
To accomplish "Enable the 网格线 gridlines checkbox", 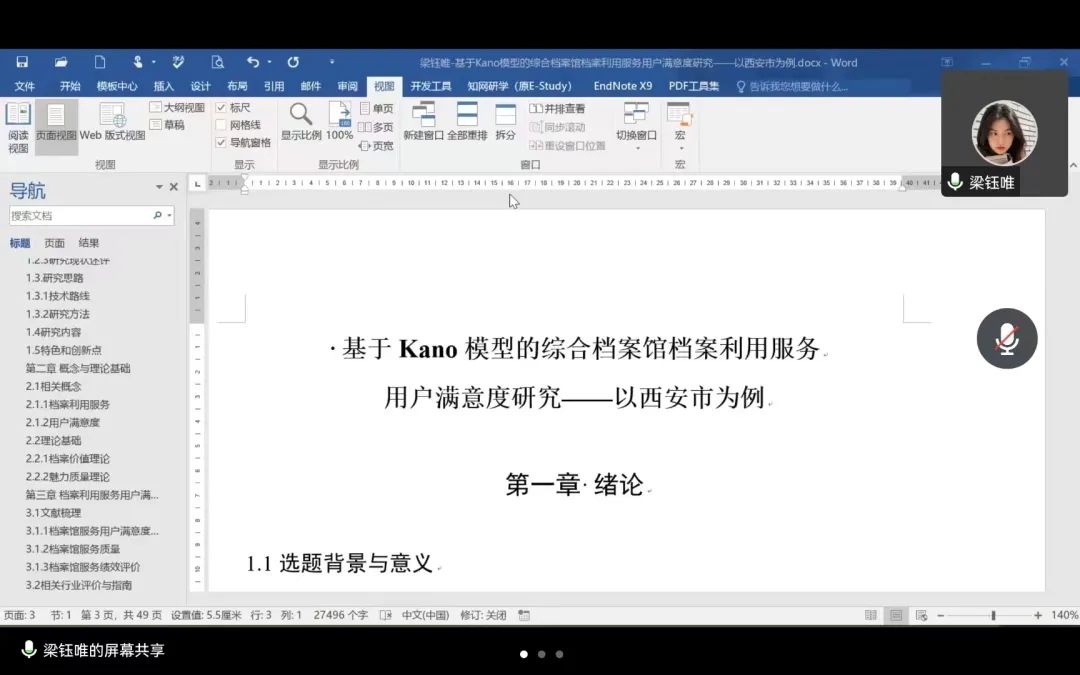I will point(222,125).
